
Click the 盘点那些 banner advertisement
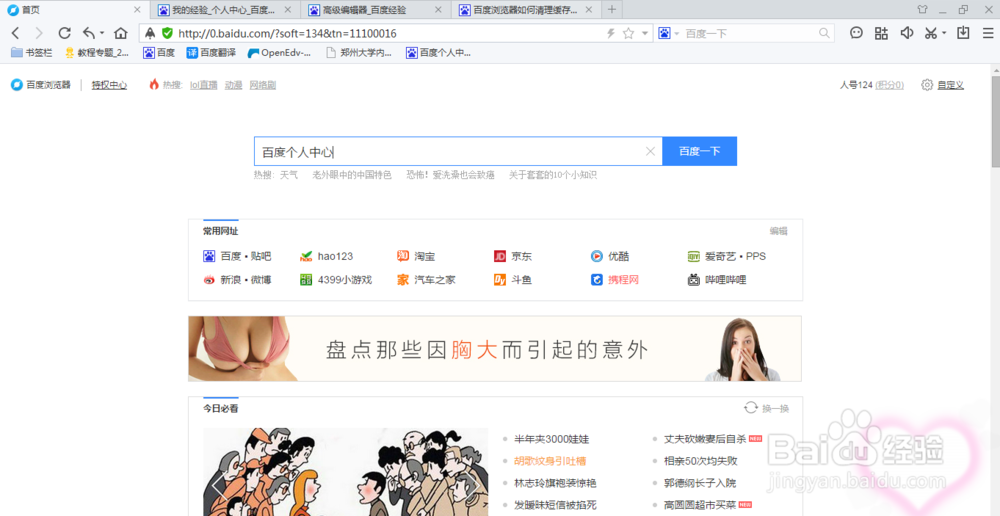(x=495, y=349)
